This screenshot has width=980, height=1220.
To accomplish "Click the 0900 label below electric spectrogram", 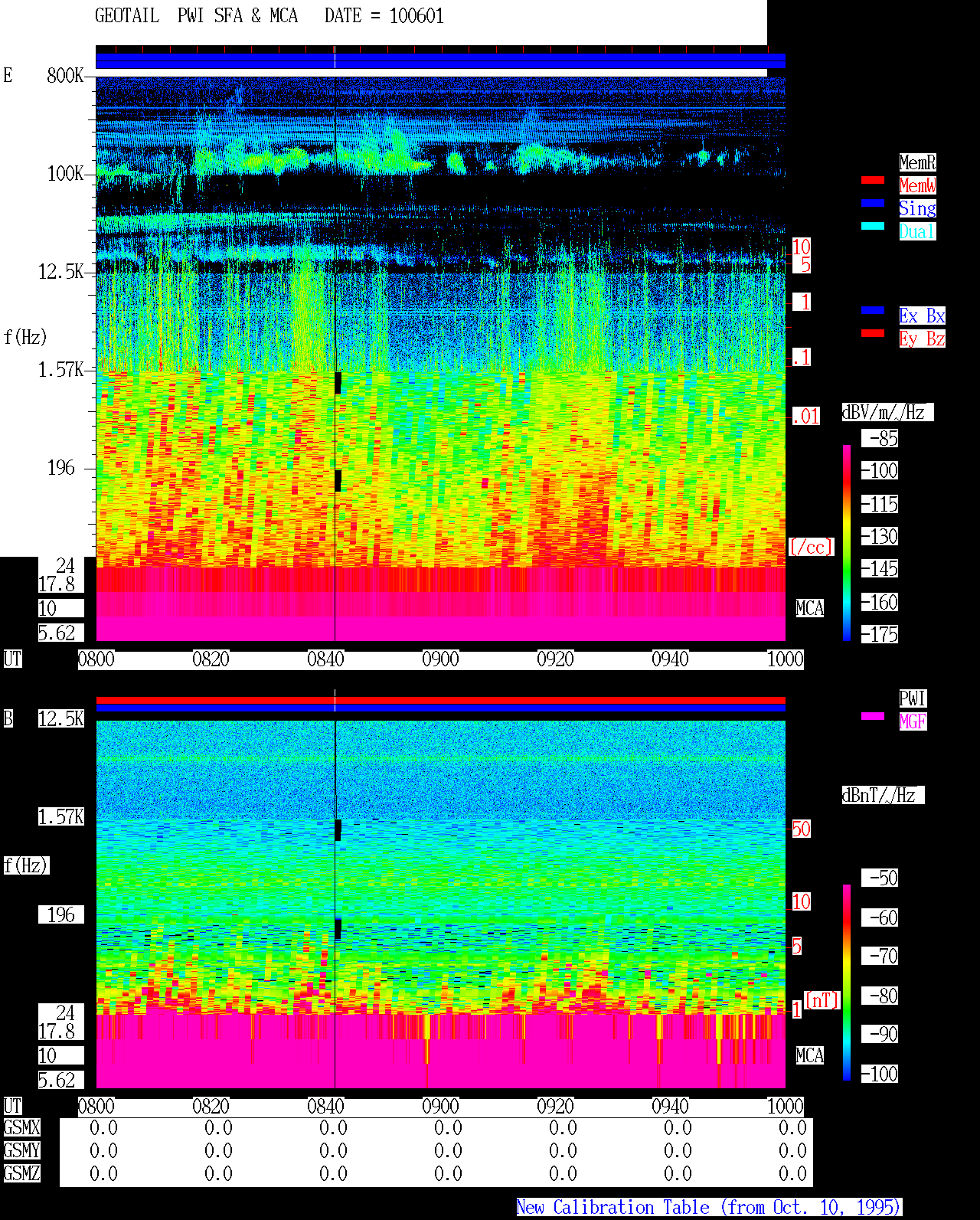I will coord(441,659).
